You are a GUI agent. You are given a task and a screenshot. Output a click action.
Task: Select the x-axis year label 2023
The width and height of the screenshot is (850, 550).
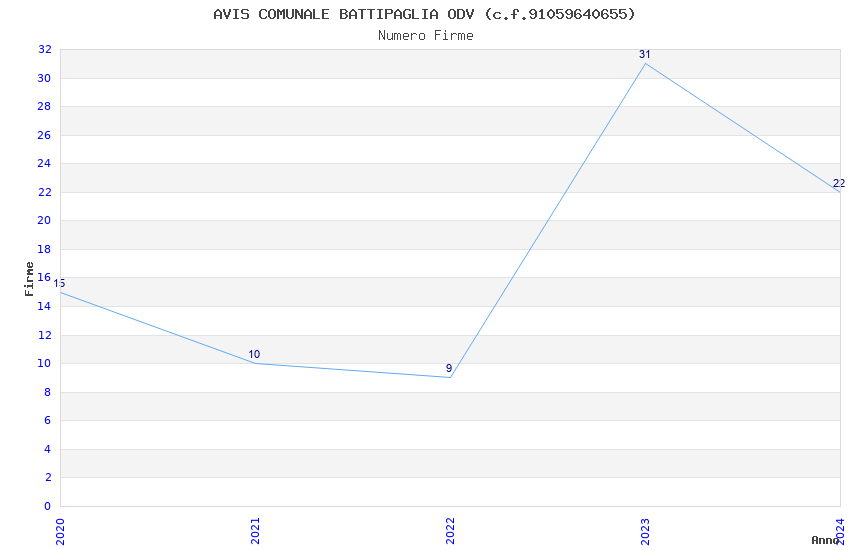(645, 532)
